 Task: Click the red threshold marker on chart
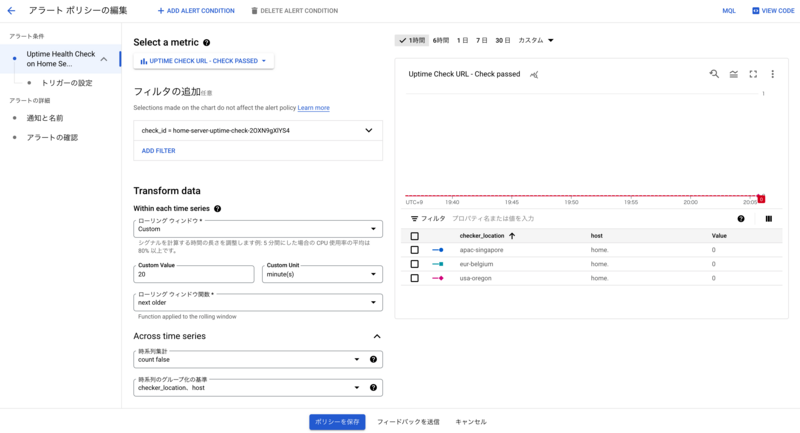click(x=761, y=199)
